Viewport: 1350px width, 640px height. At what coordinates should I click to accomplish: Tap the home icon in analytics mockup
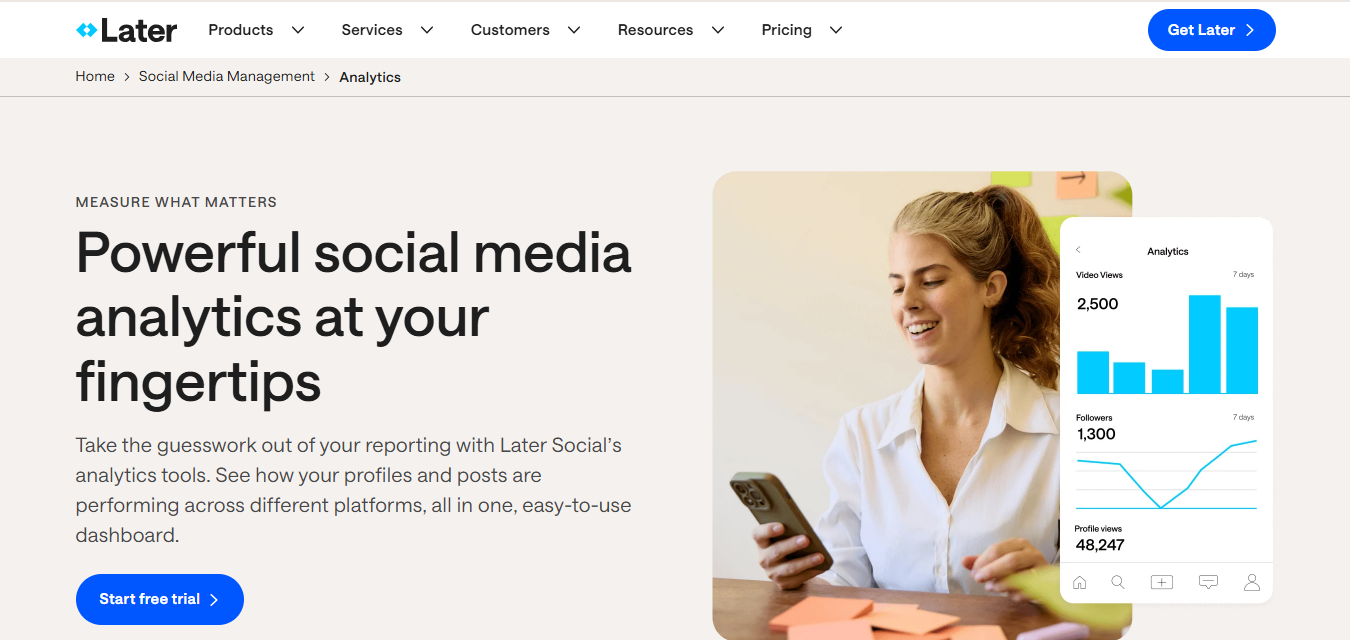click(x=1079, y=582)
